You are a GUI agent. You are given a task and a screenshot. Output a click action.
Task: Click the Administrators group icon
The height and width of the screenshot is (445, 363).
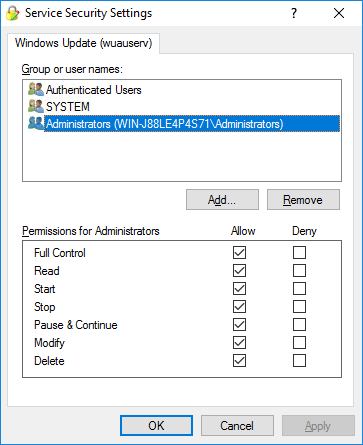(x=36, y=123)
